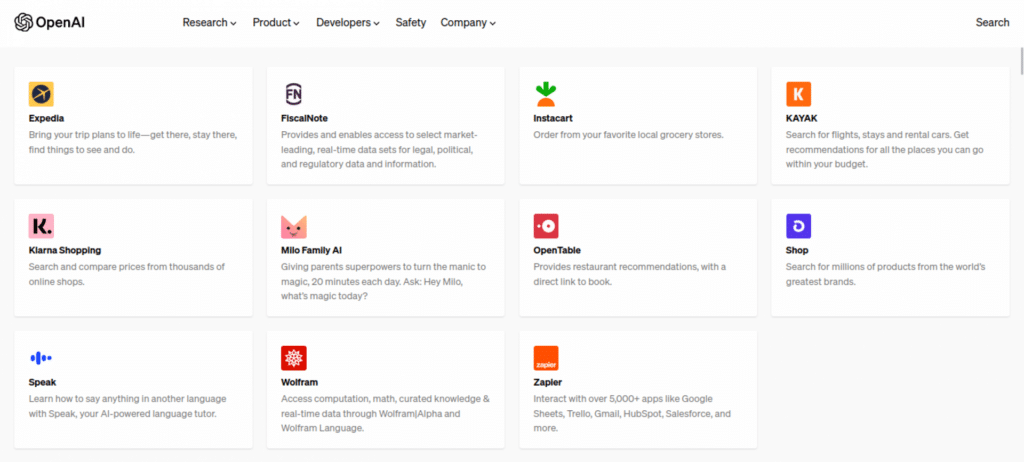Image resolution: width=1024 pixels, height=462 pixels.
Task: Click Milo's 'Giving parents superpowers' description
Action: click(383, 282)
